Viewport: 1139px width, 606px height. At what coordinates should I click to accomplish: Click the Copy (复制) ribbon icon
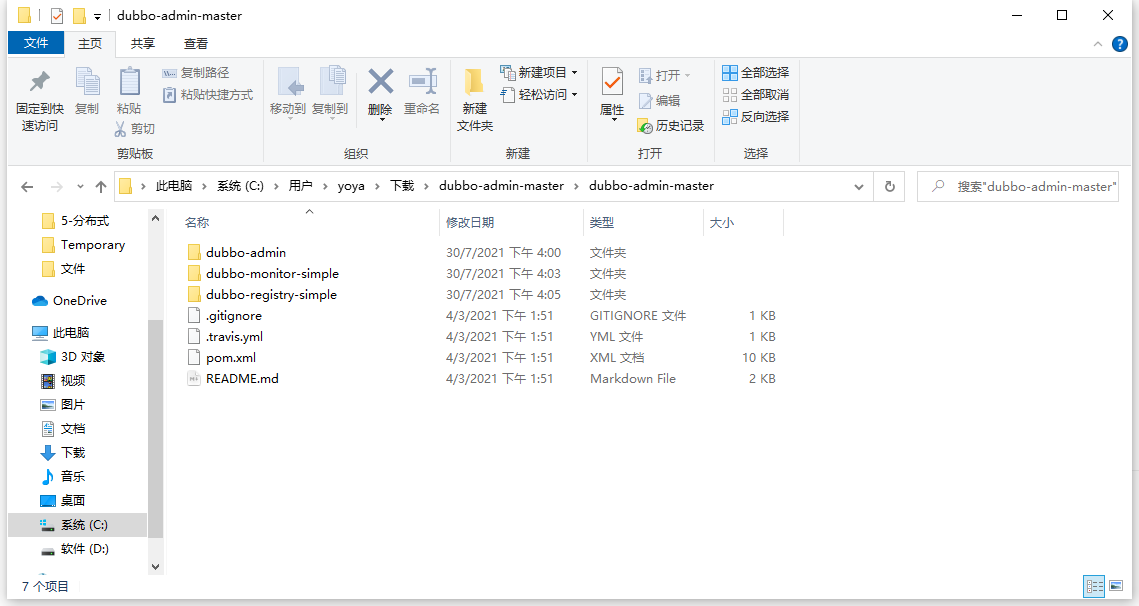pyautogui.click(x=87, y=81)
